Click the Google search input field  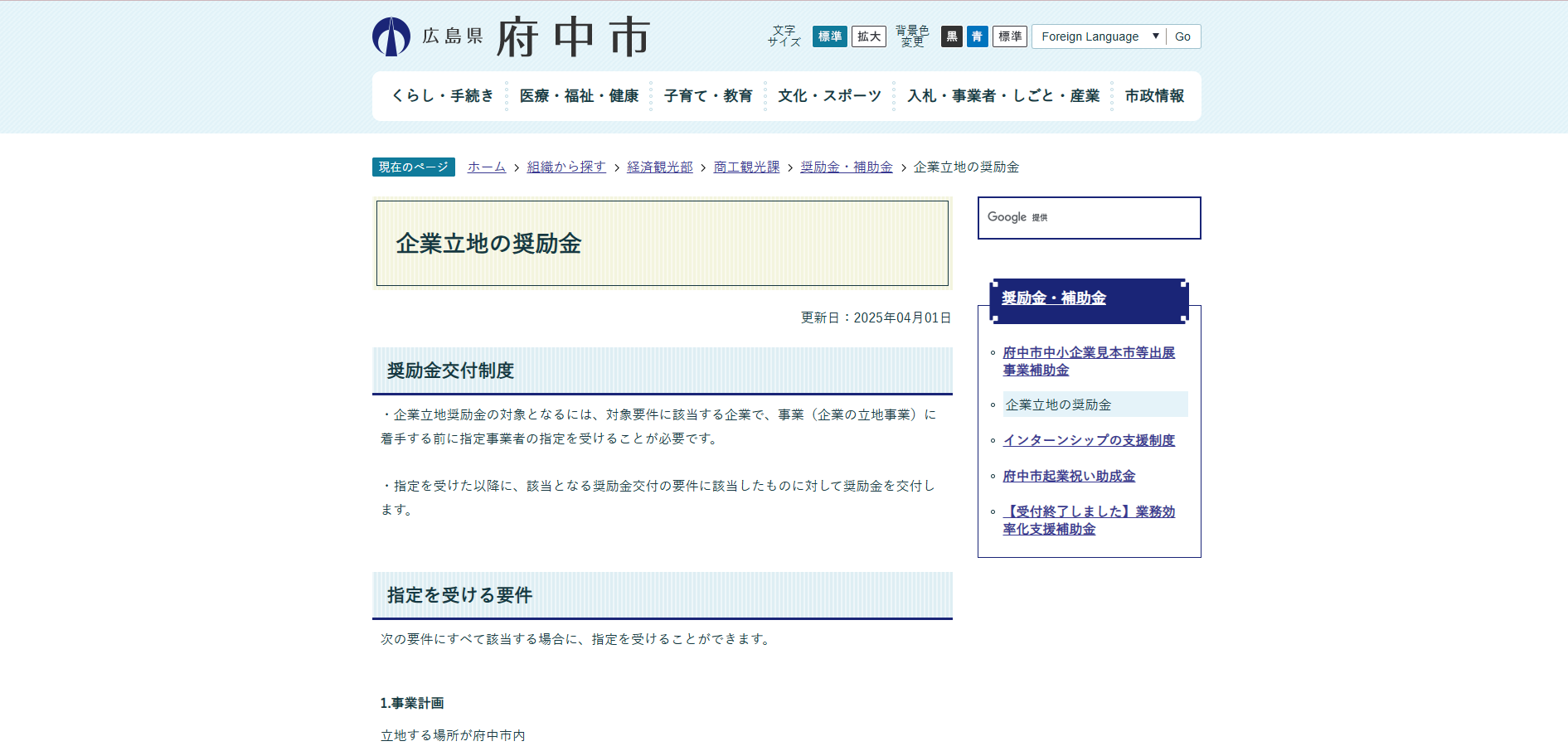pyautogui.click(x=1089, y=218)
